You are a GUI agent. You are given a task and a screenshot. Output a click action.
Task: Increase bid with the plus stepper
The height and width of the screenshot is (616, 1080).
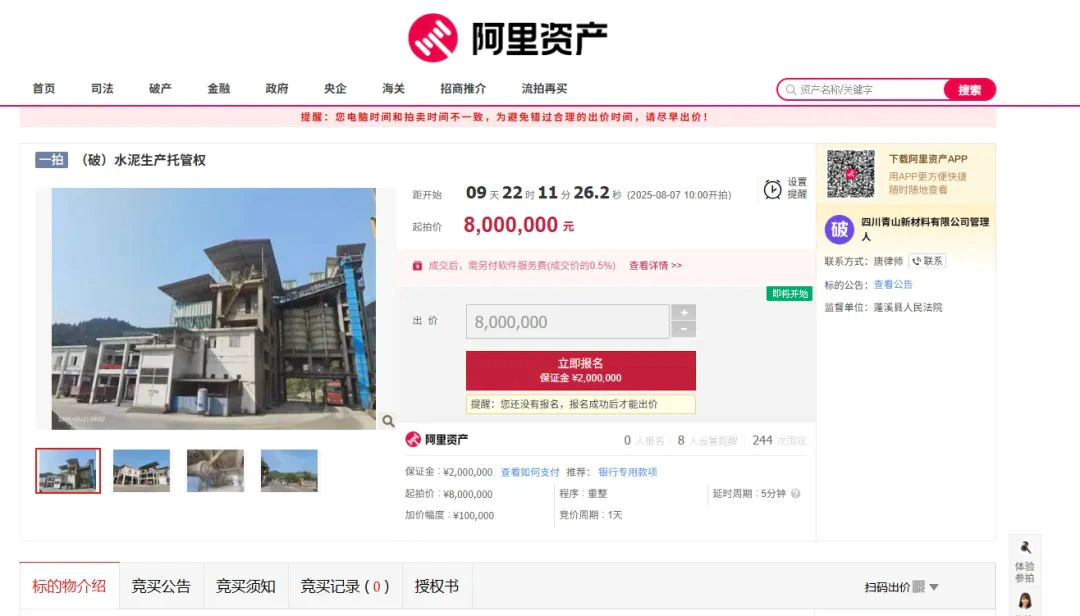[683, 313]
